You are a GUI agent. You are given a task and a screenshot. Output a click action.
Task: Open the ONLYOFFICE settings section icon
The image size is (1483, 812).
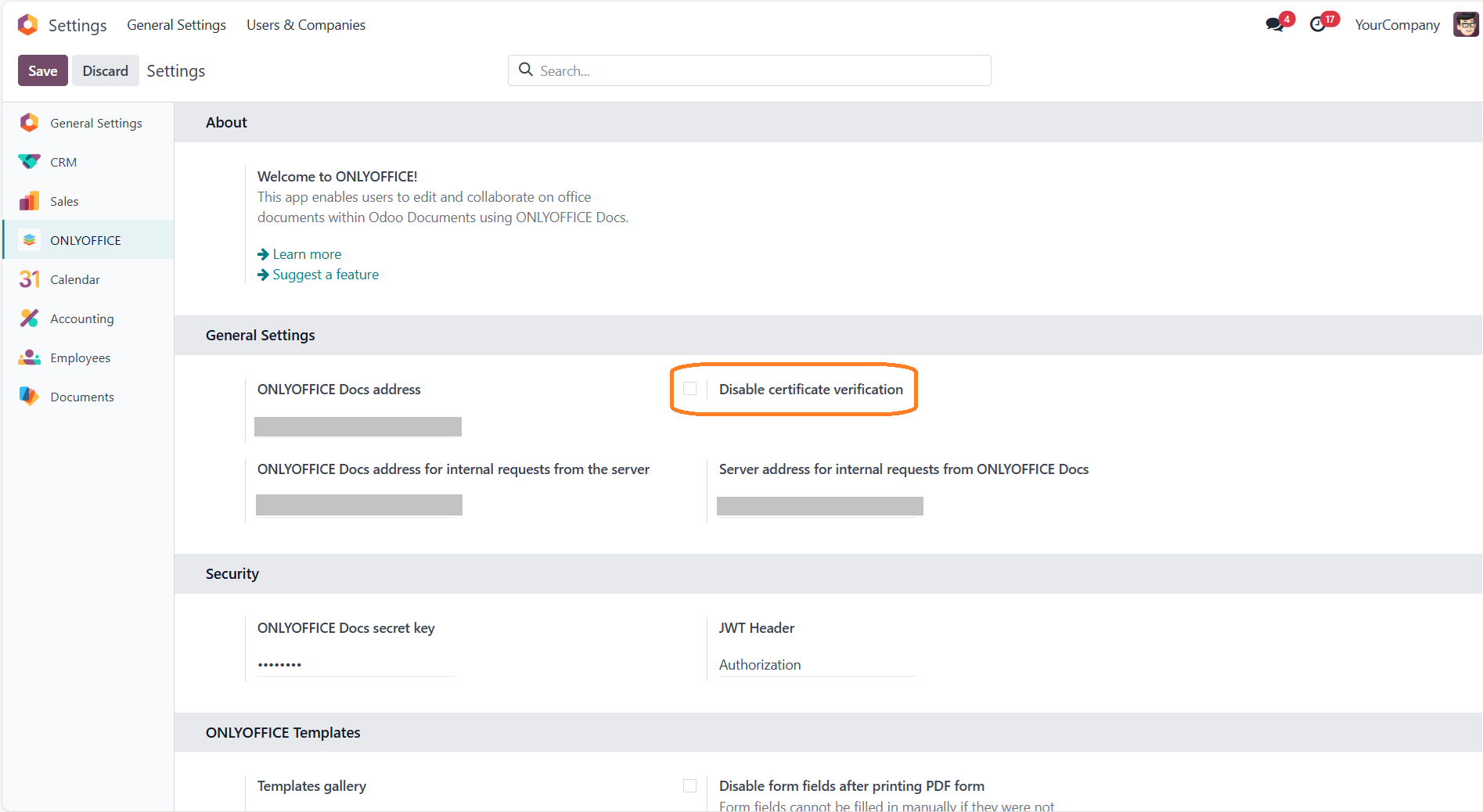[x=28, y=239]
